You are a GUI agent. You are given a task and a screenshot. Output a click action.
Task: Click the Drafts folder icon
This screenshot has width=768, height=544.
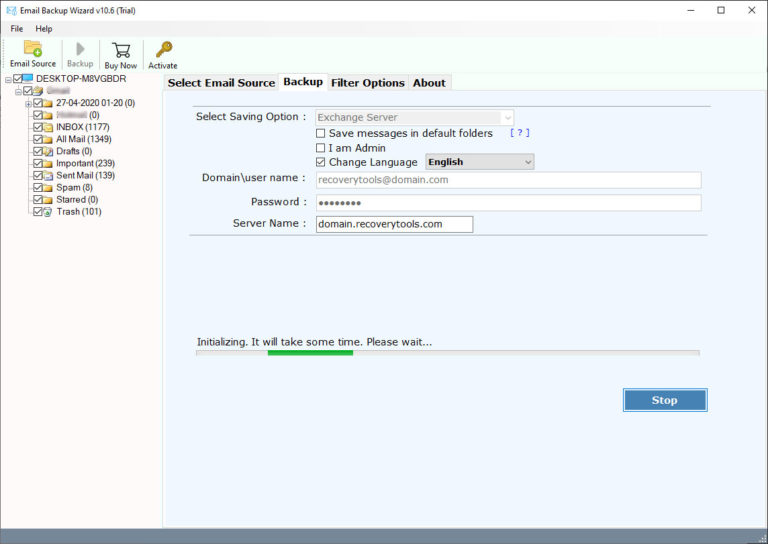coord(48,152)
